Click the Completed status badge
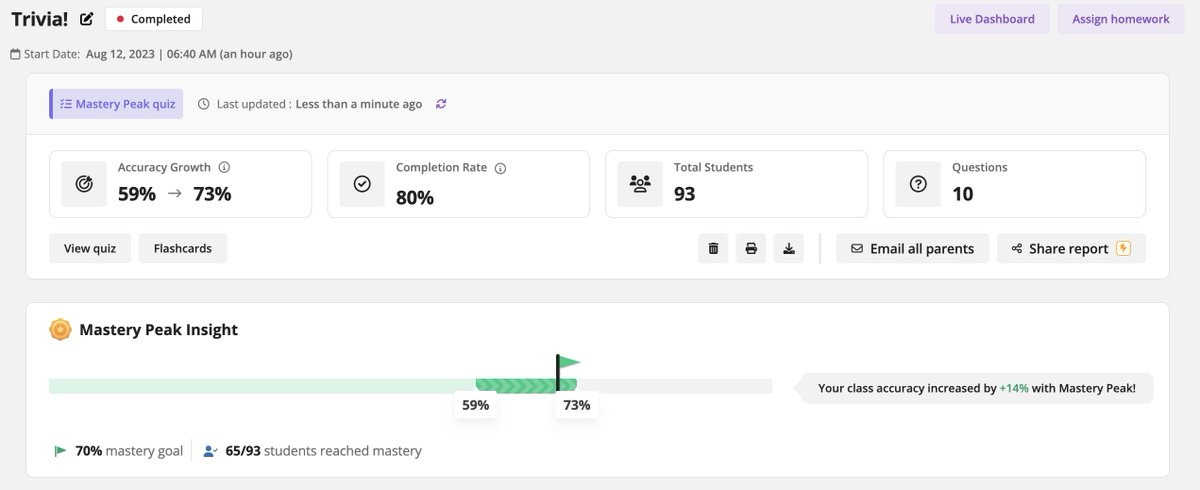 pyautogui.click(x=154, y=19)
